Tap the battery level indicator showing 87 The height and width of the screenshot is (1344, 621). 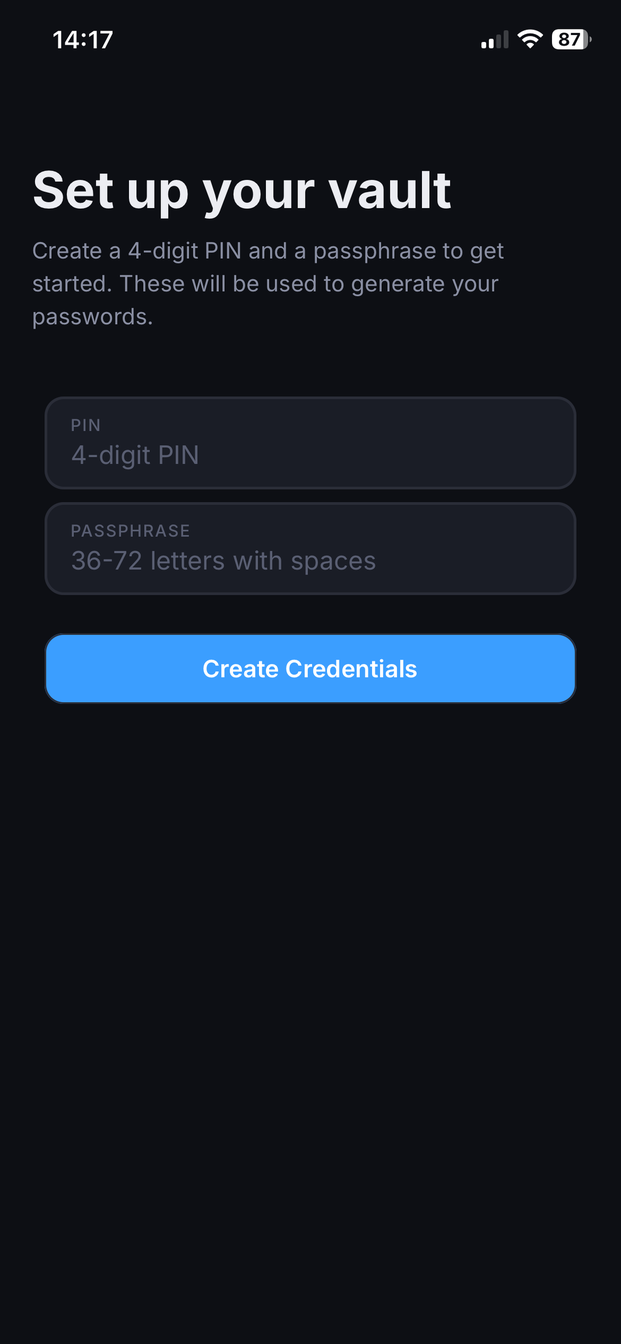coord(571,40)
